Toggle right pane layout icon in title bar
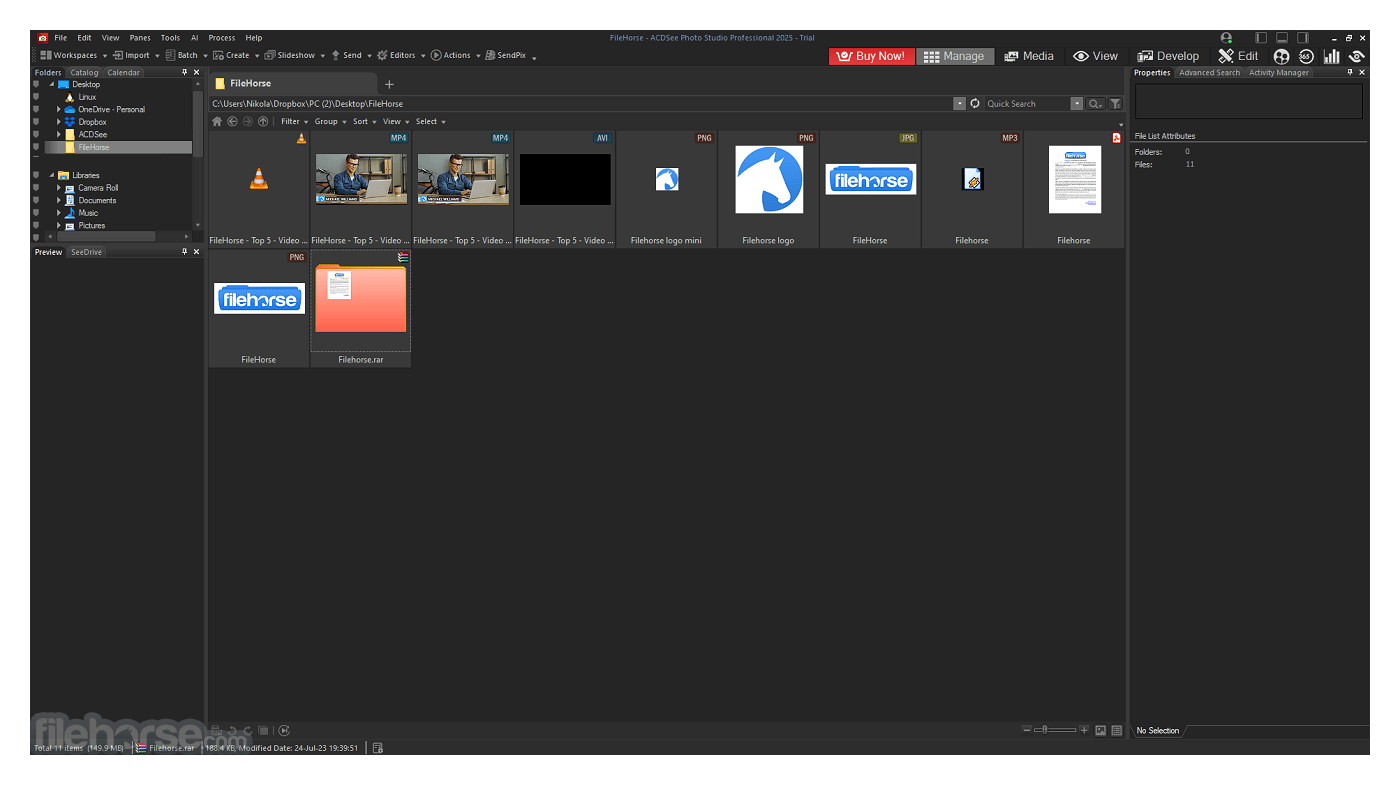The height and width of the screenshot is (785, 1400). coord(1303,38)
